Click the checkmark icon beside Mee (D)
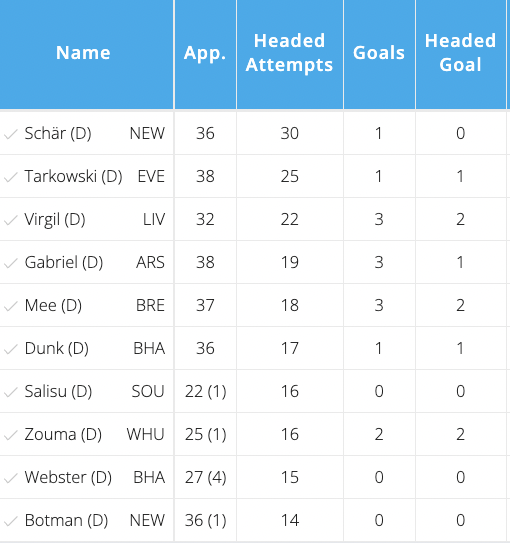The image size is (510, 544). (10, 306)
